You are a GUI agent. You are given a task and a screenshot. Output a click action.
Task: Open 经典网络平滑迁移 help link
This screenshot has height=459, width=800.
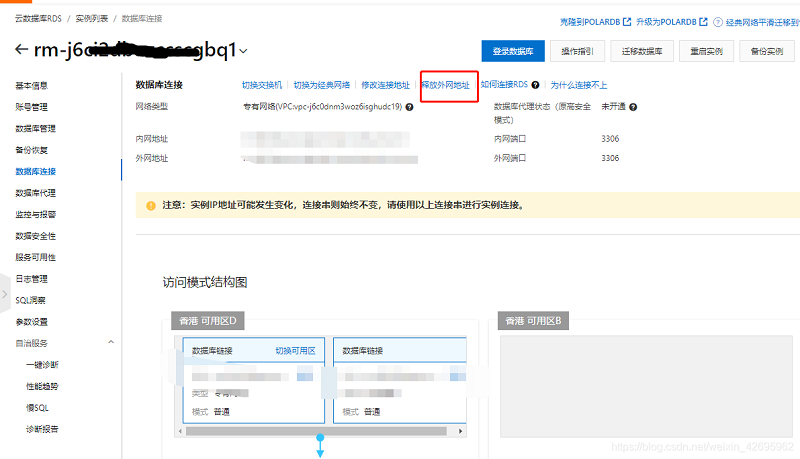point(763,22)
